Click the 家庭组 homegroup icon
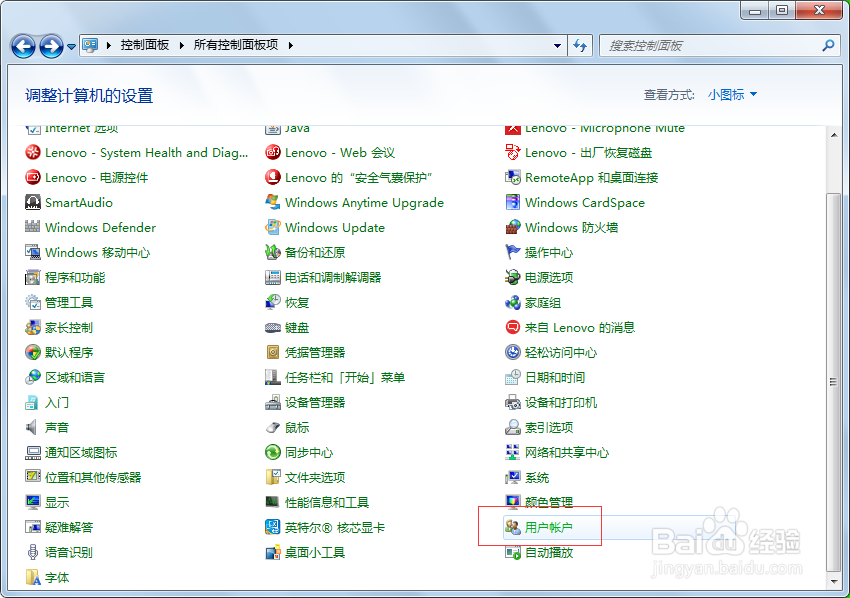Viewport: 850px width, 598px height. tap(513, 303)
